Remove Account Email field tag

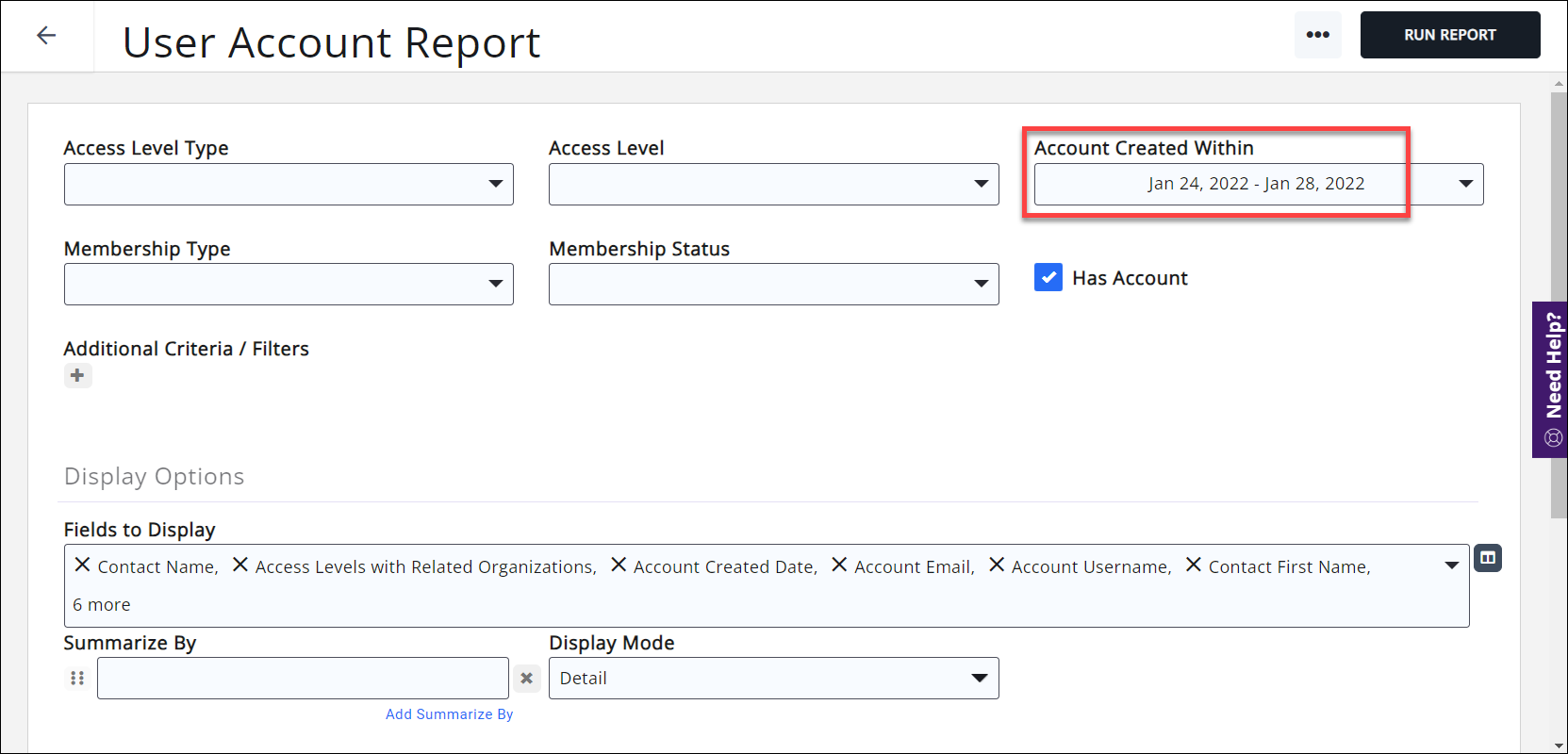coord(839,565)
